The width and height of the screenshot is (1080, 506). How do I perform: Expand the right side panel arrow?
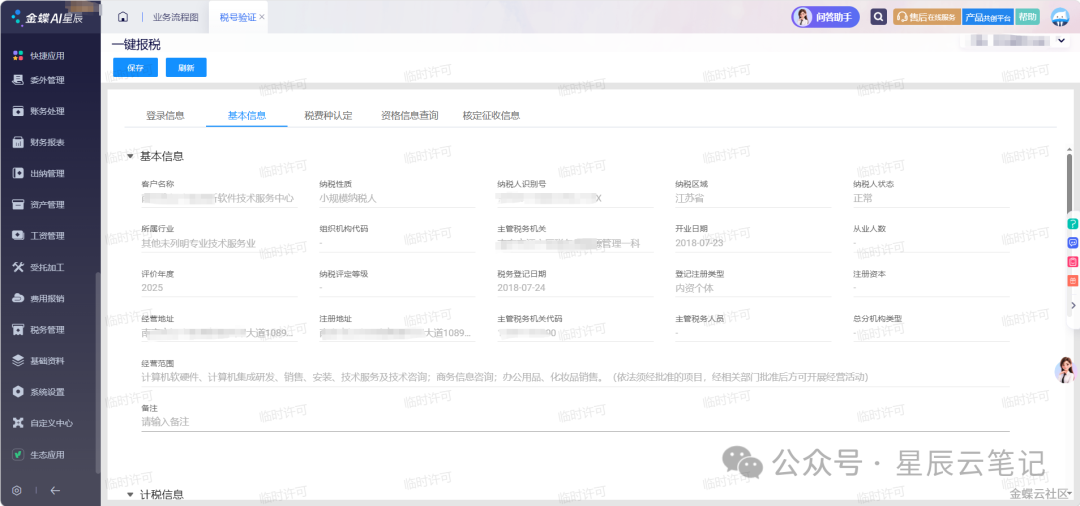click(1073, 305)
